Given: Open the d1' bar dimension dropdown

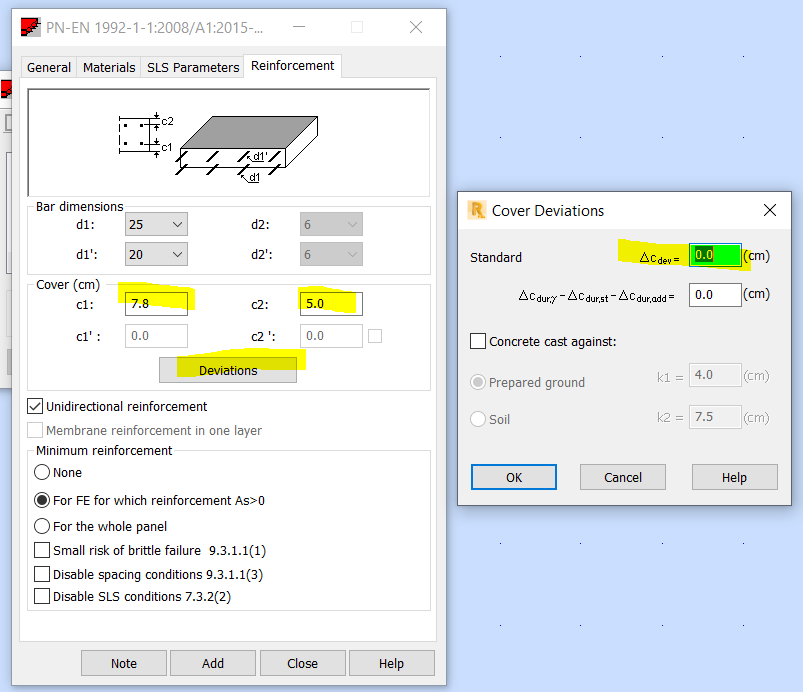Looking at the screenshot, I should pyautogui.click(x=176, y=254).
